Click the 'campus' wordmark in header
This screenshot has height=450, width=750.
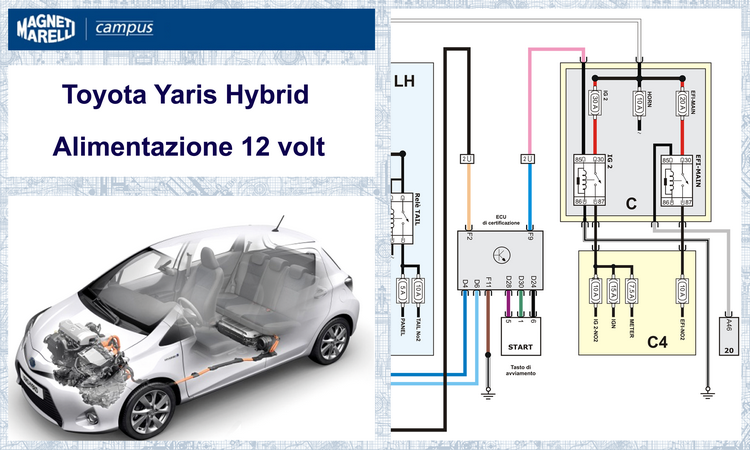[124, 28]
